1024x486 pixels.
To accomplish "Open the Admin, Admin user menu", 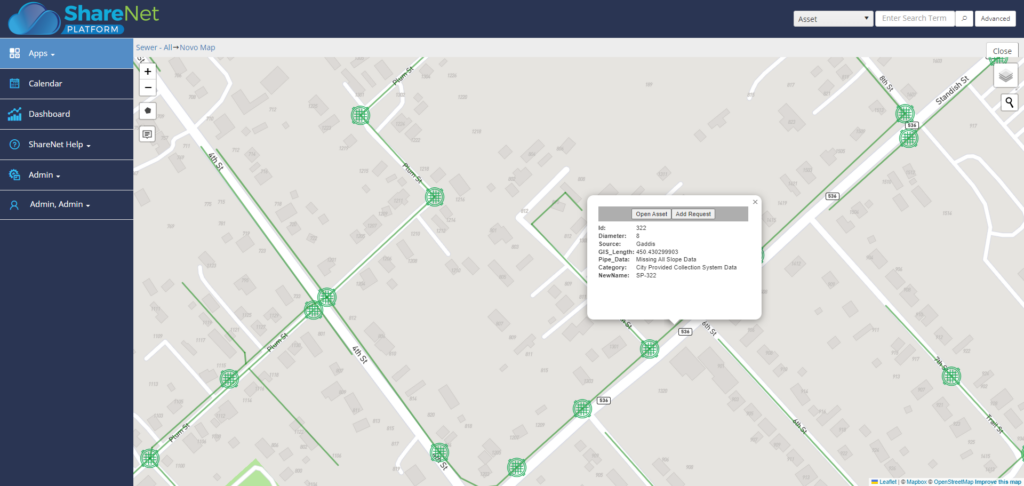I will point(67,204).
